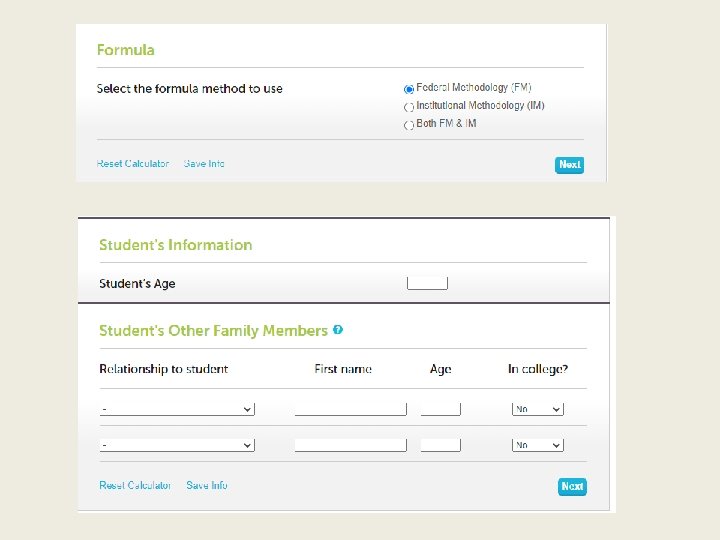Focus the Student's Age input field
Screen dimensions: 720x540
[x=427, y=283]
